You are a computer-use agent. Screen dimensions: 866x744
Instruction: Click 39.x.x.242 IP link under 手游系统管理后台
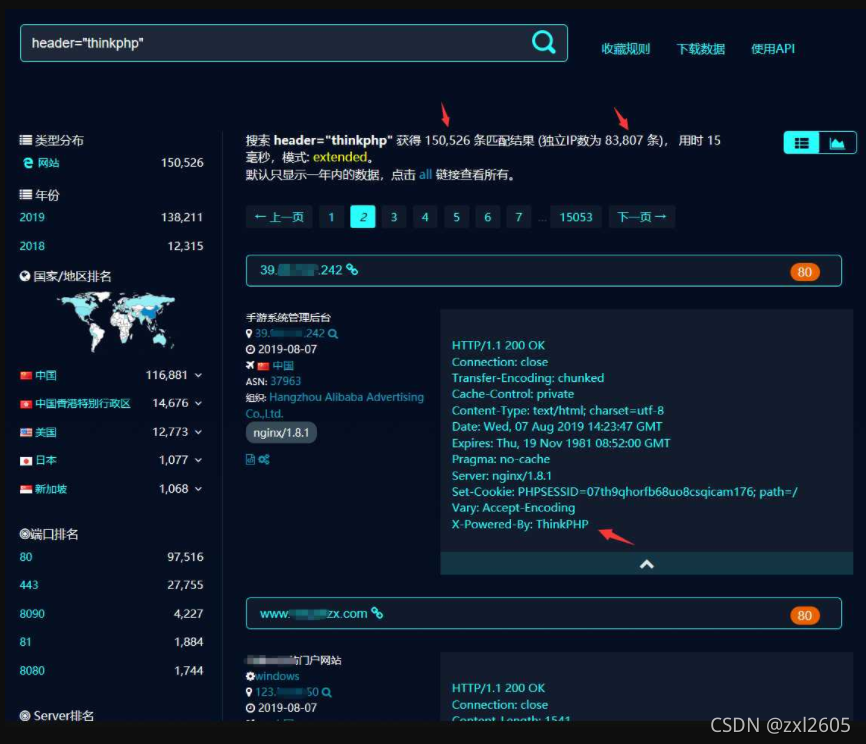pos(289,334)
